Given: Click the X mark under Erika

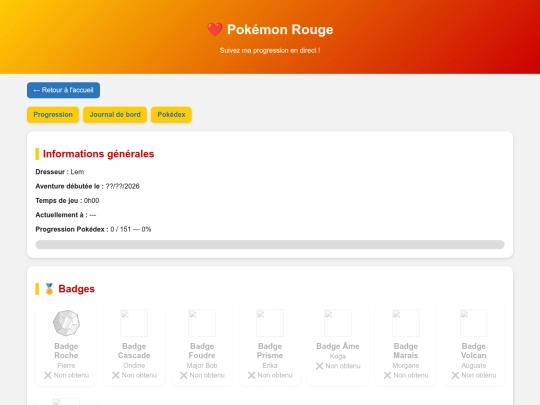Looking at the screenshot, I should [251, 375].
